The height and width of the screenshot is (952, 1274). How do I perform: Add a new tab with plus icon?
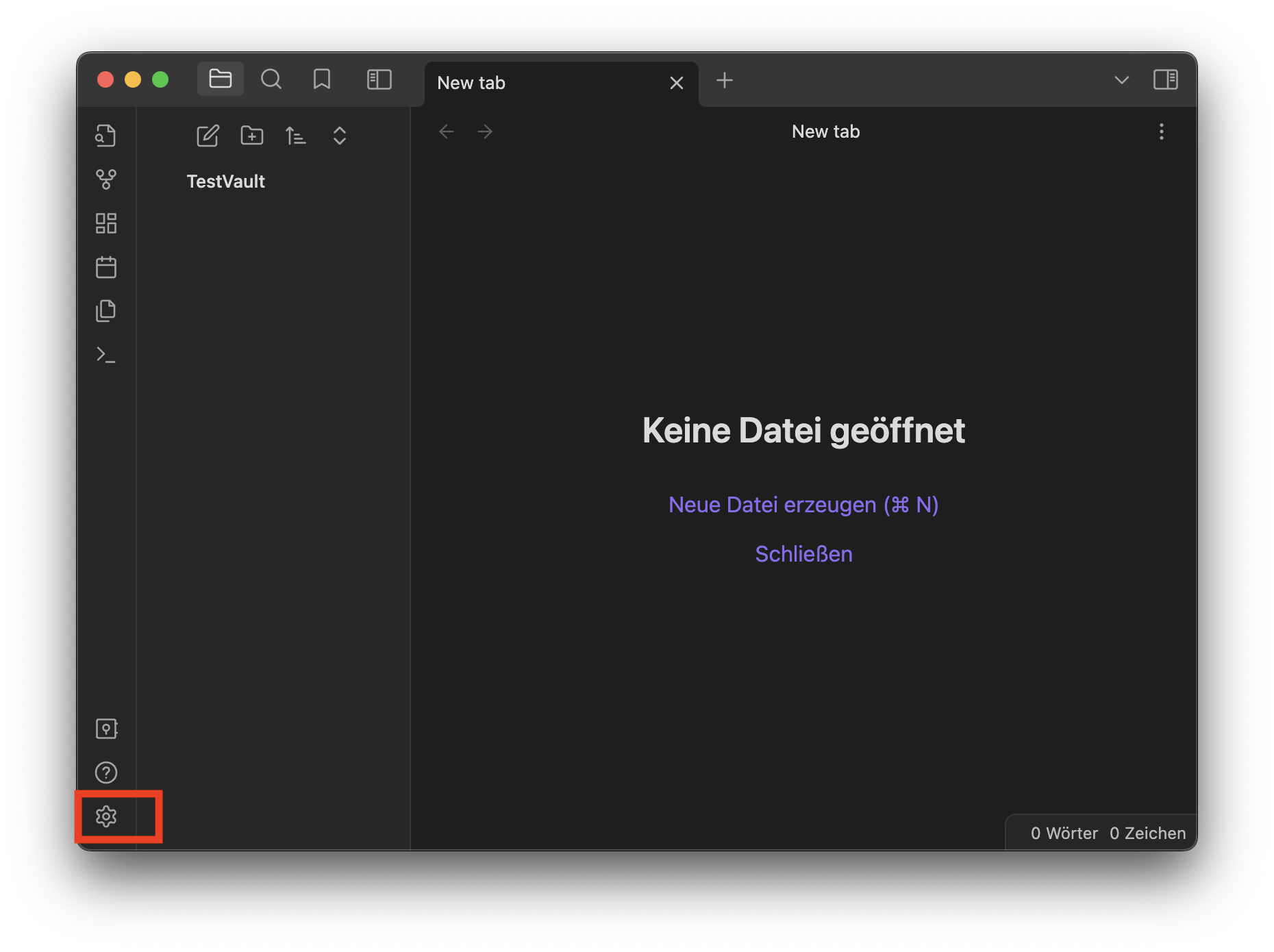click(x=724, y=81)
